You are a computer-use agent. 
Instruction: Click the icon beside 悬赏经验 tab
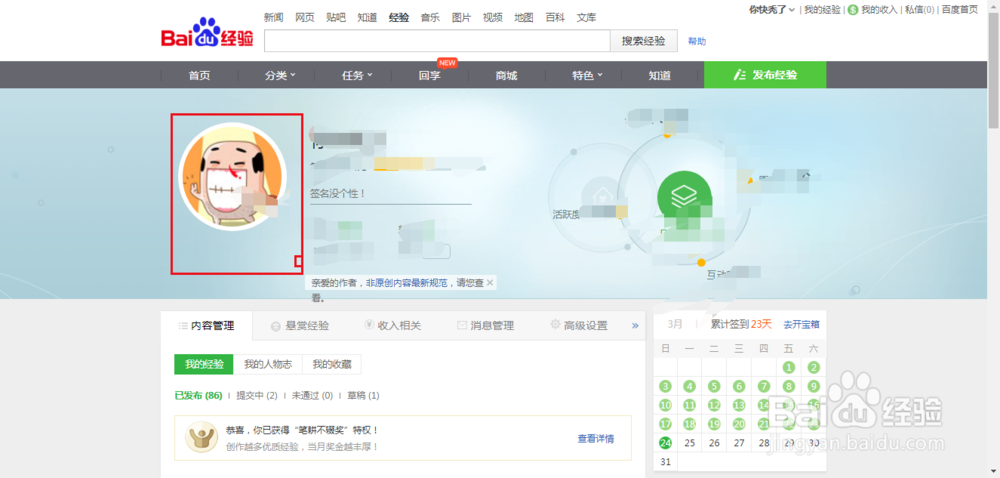point(276,326)
